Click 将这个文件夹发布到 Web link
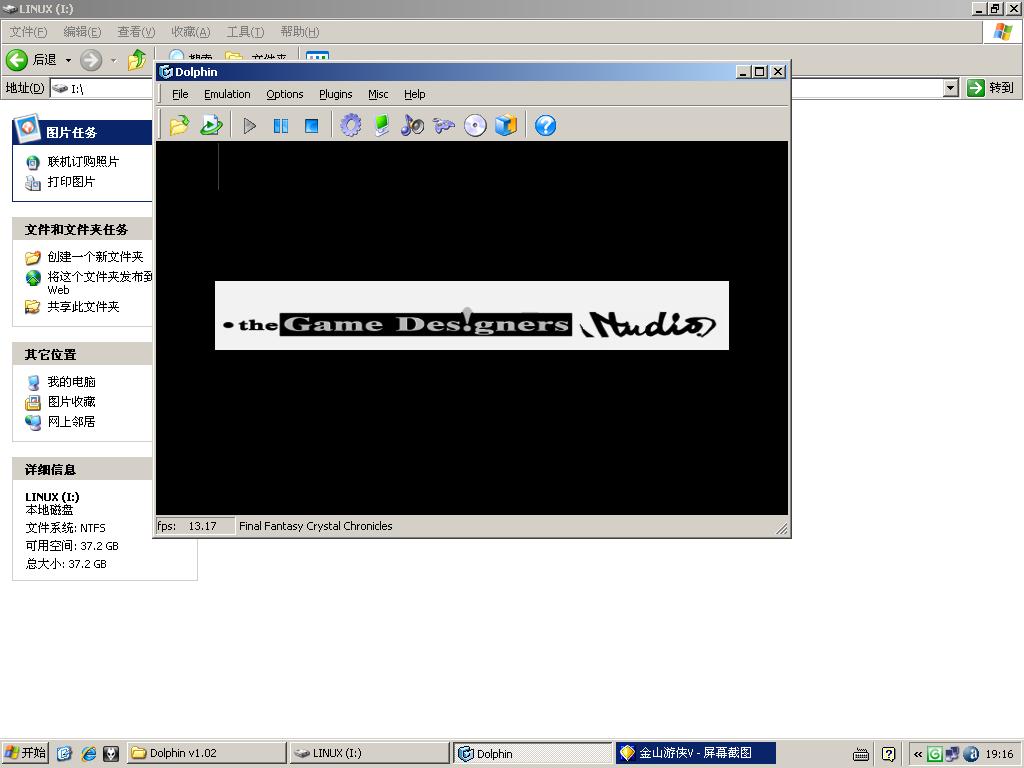This screenshot has height=768, width=1024. coord(100,283)
